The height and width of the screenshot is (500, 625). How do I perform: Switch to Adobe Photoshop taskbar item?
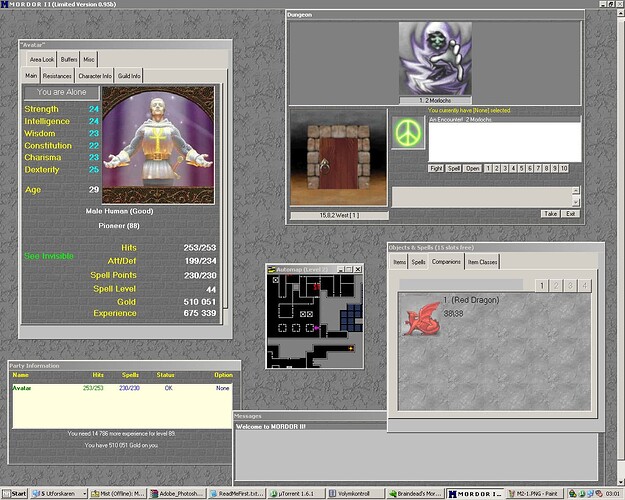[x=178, y=494]
